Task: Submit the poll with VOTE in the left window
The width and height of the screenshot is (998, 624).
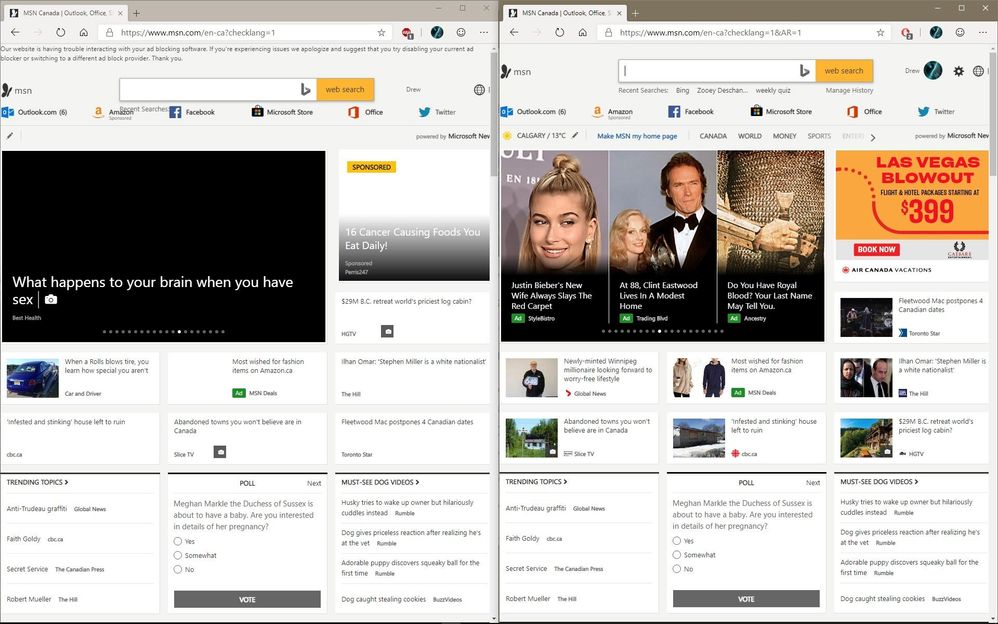Action: (x=247, y=599)
